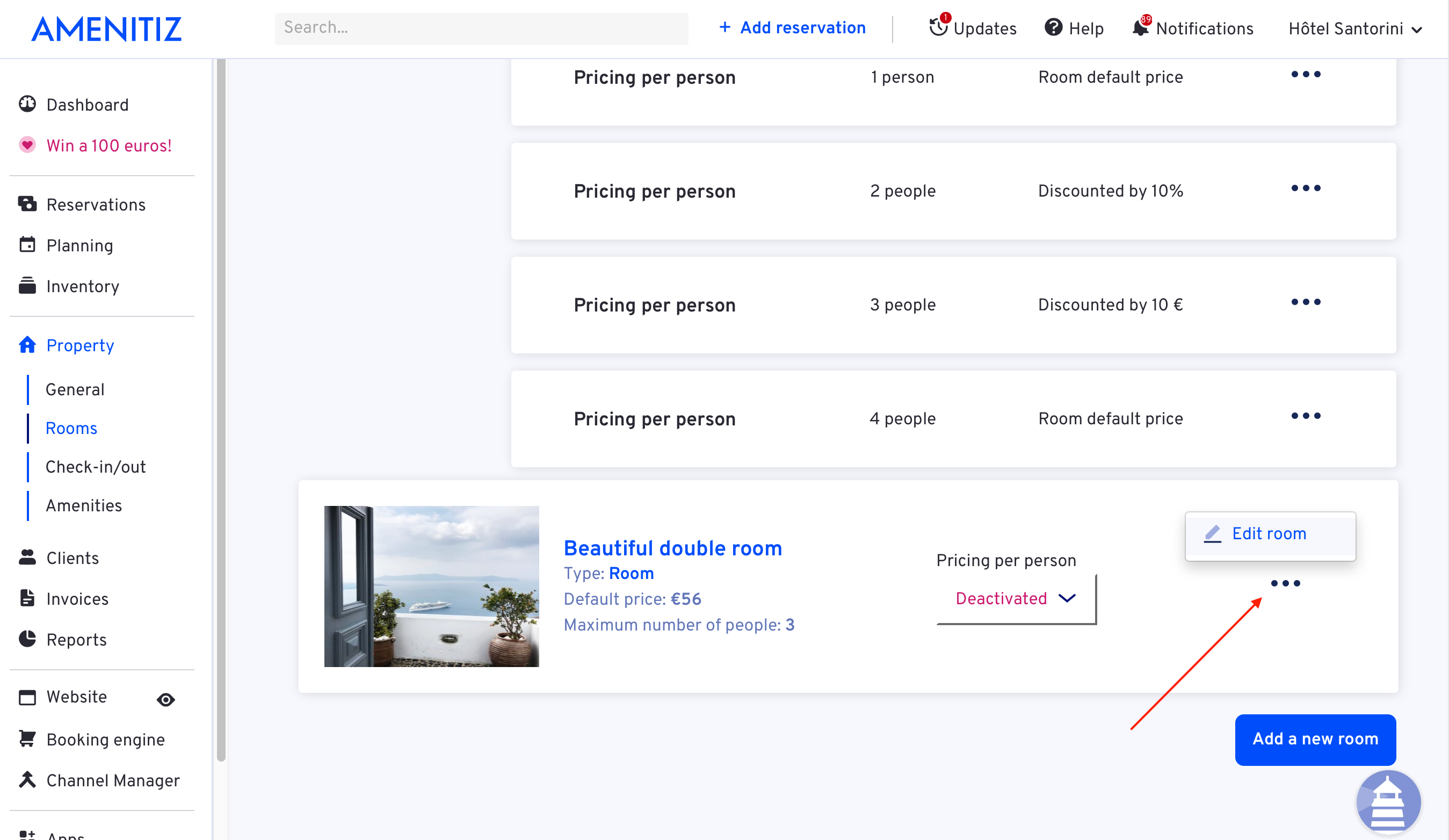Open Invoices section
The width and height of the screenshot is (1449, 840).
click(77, 599)
